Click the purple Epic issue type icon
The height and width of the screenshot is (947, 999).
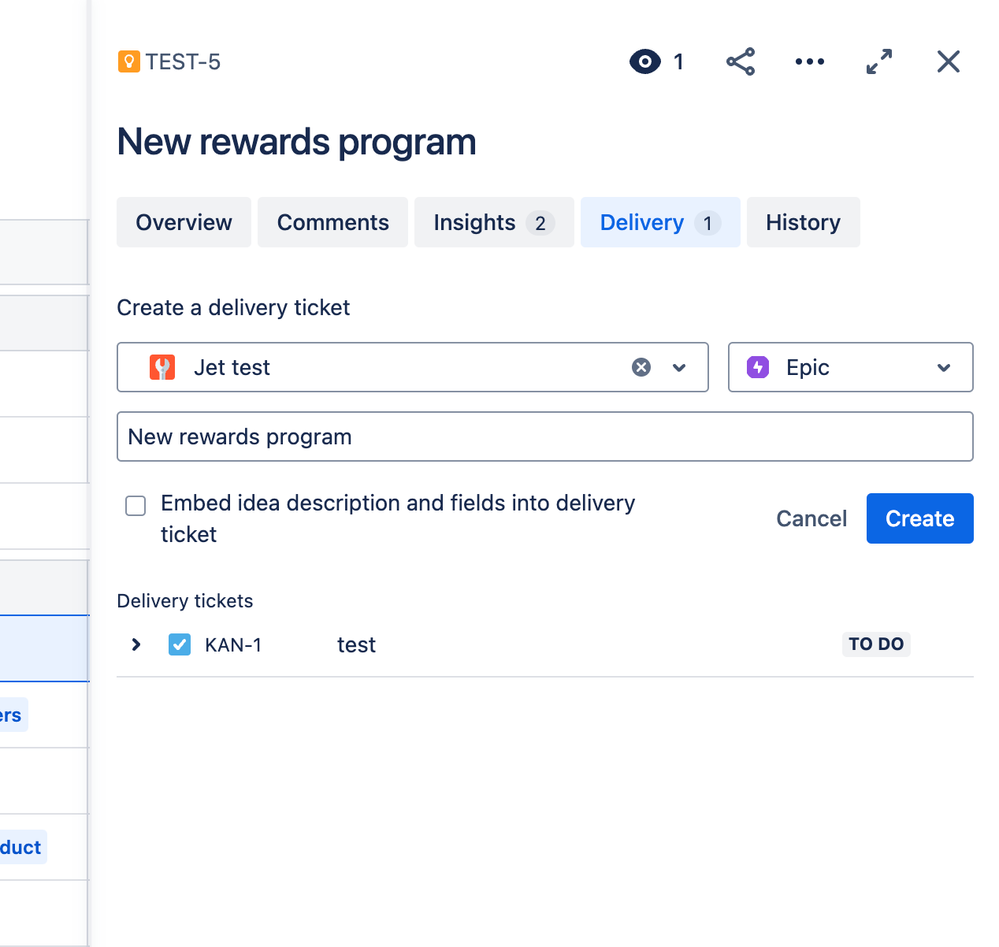pos(758,367)
